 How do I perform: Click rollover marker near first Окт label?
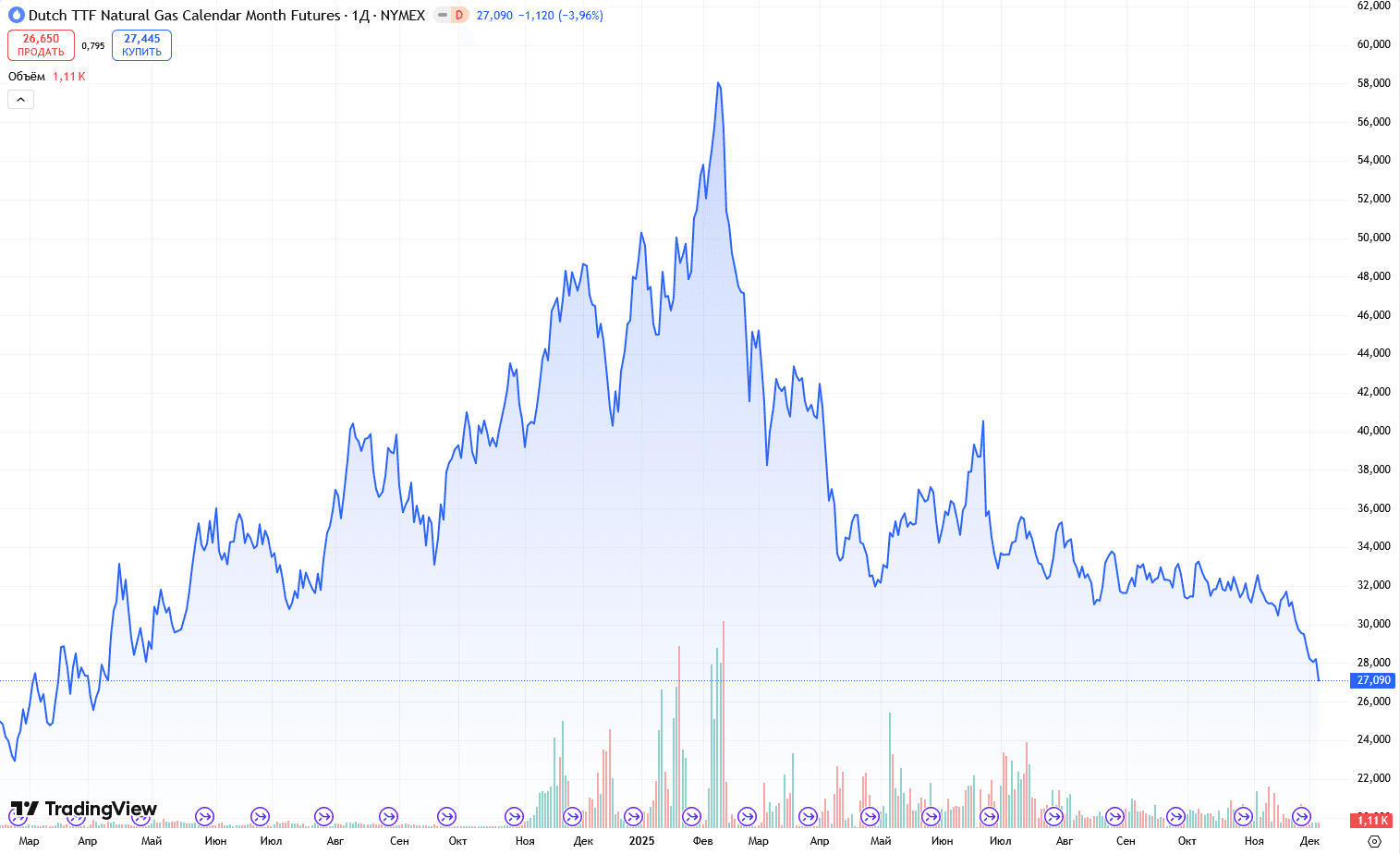[446, 817]
